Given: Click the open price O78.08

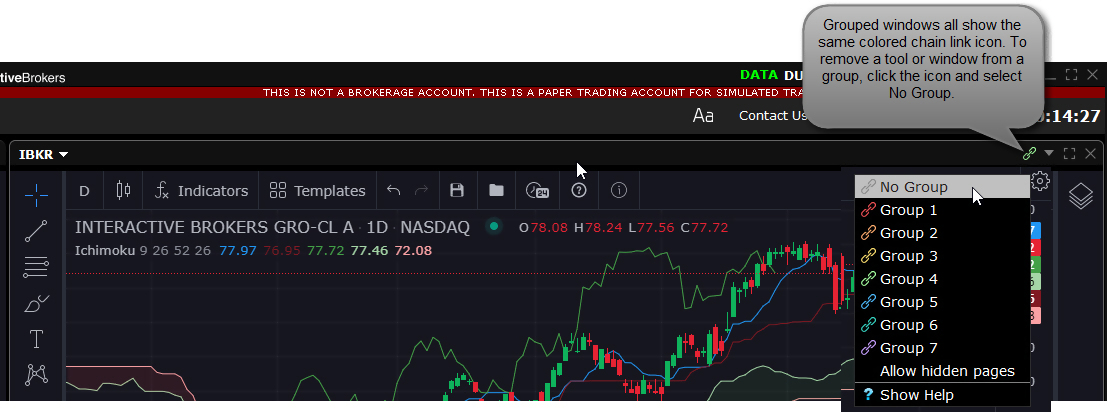Looking at the screenshot, I should [543, 227].
